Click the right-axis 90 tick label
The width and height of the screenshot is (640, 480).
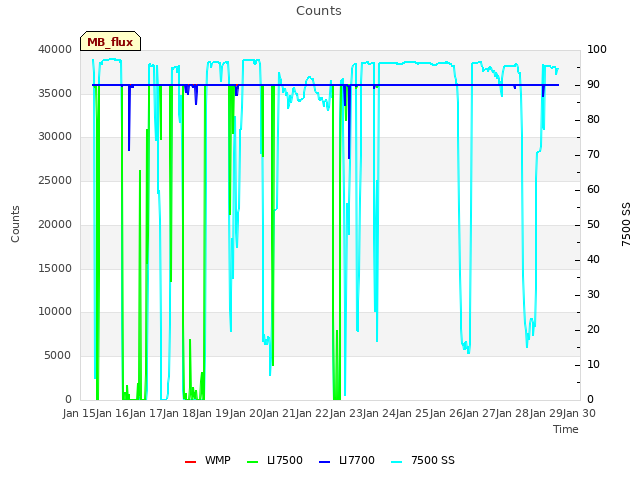(x=593, y=84)
